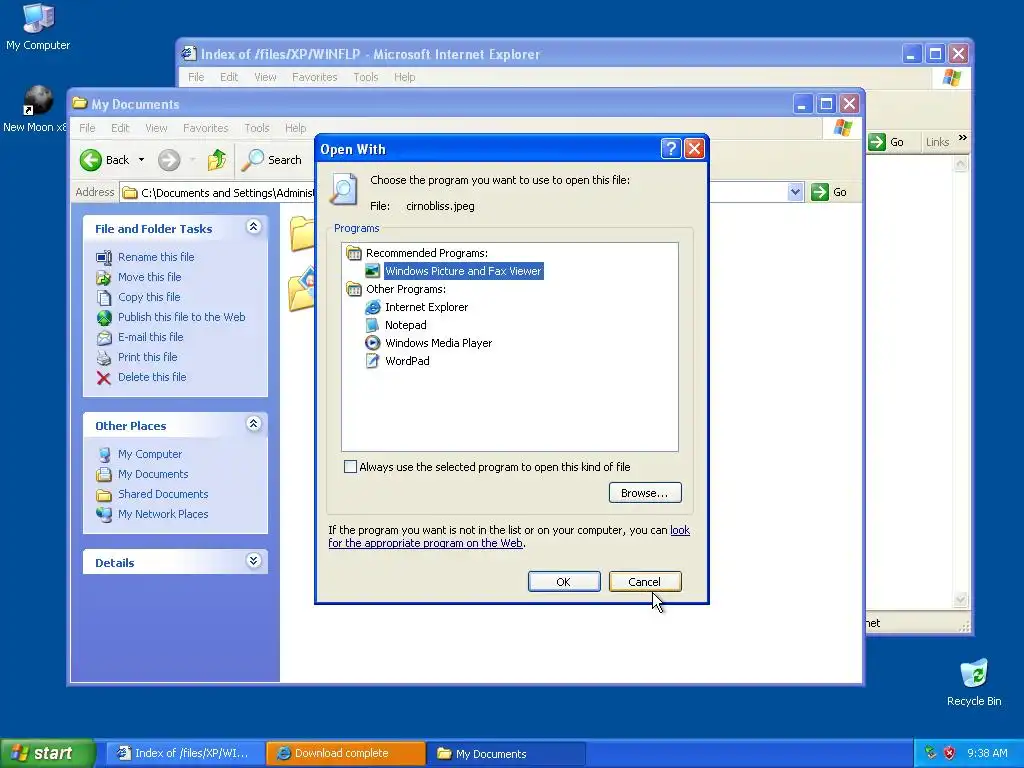
Task: Open Help menu in My Documents window
Action: point(295,128)
